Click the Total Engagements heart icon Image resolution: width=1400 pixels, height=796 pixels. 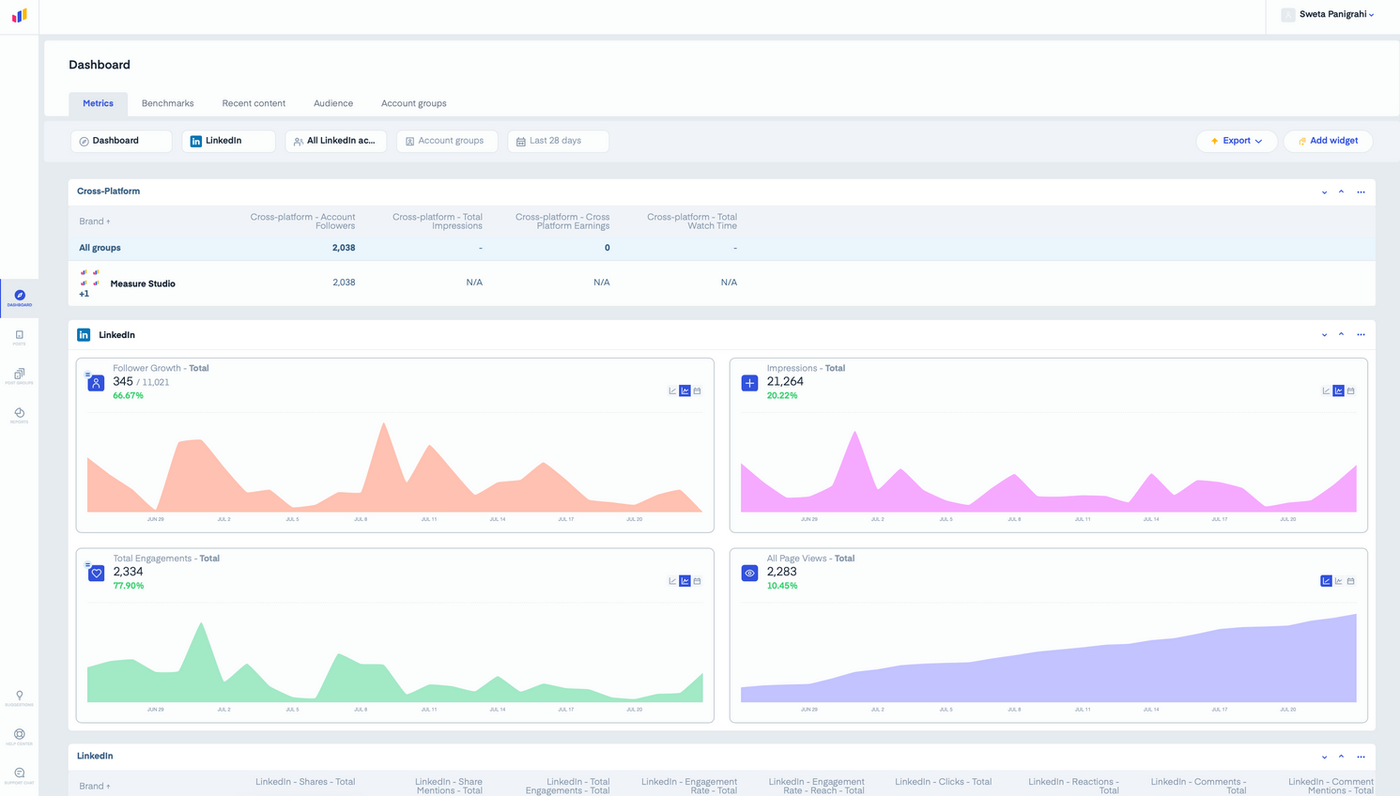point(96,574)
